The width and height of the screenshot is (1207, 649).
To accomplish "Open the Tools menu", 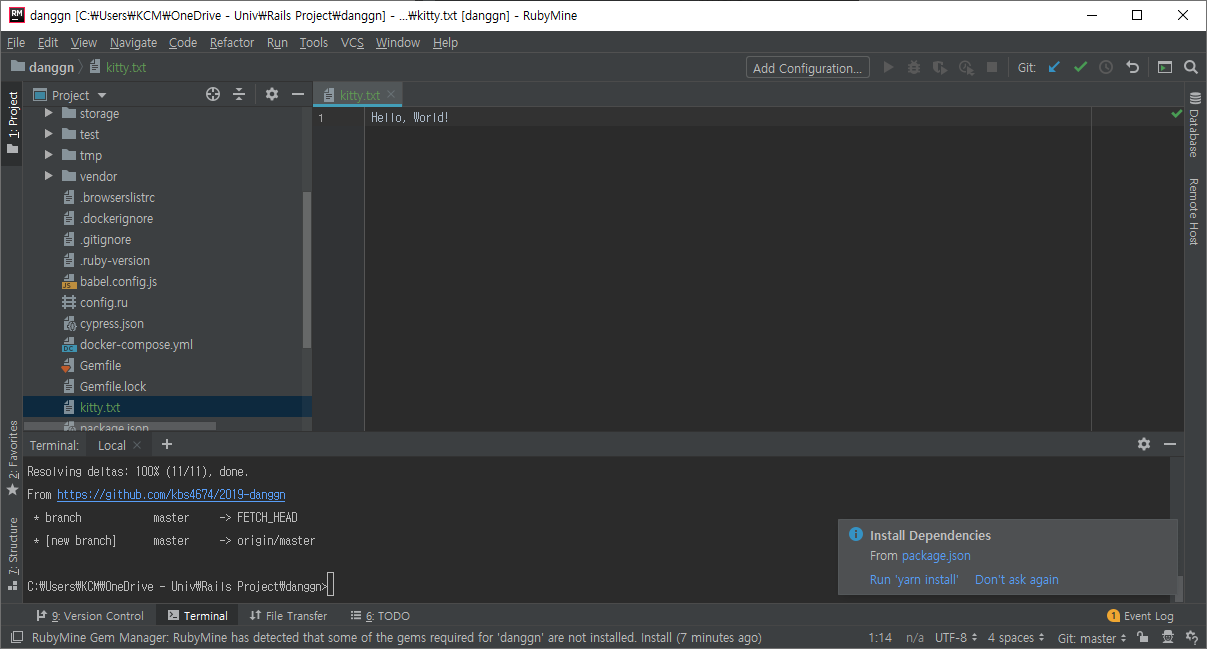I will click(314, 43).
